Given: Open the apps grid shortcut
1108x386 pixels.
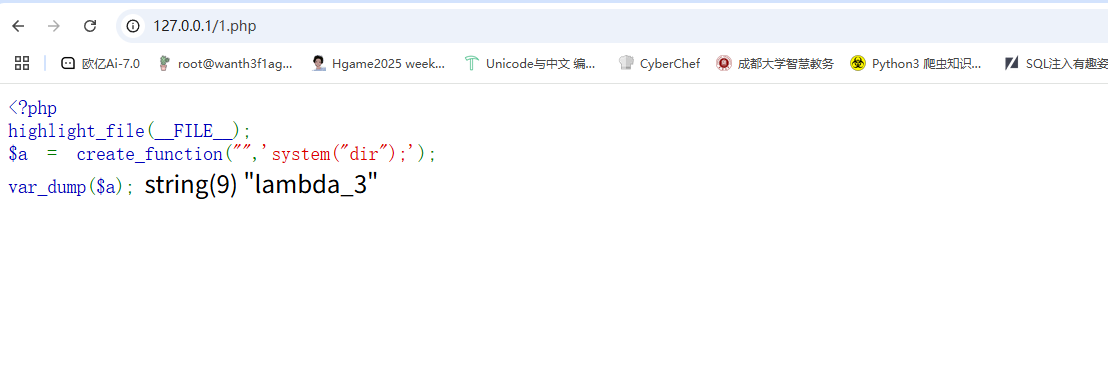Looking at the screenshot, I should [x=22, y=63].
